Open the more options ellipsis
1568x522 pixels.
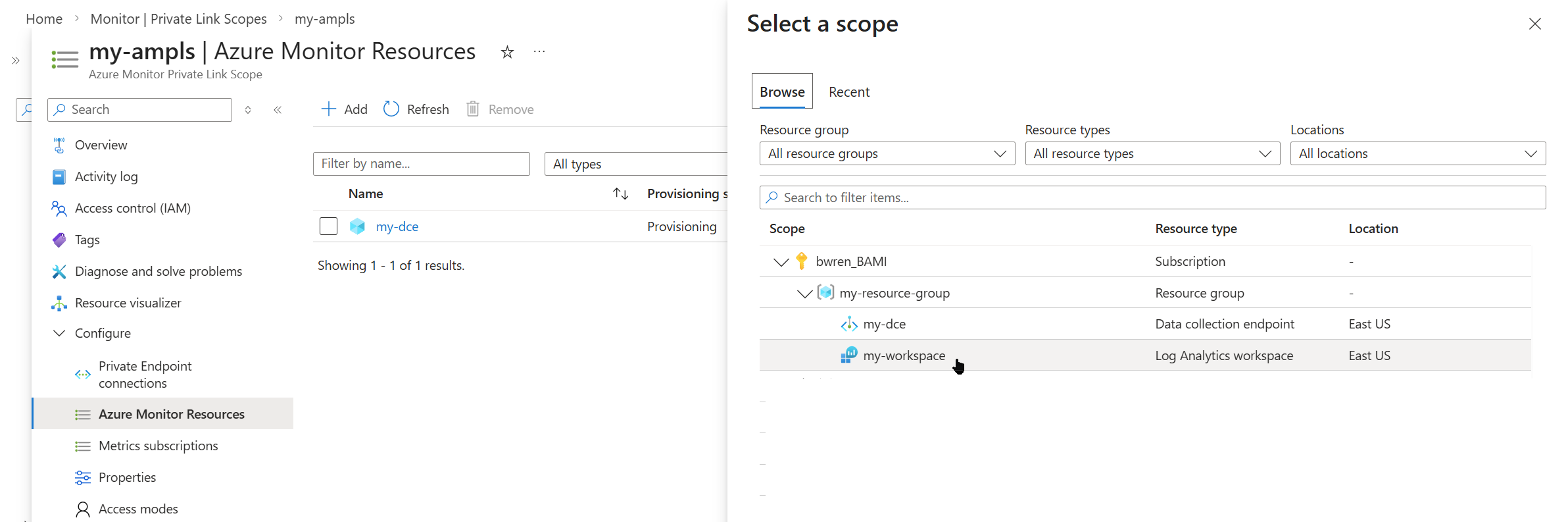539,51
